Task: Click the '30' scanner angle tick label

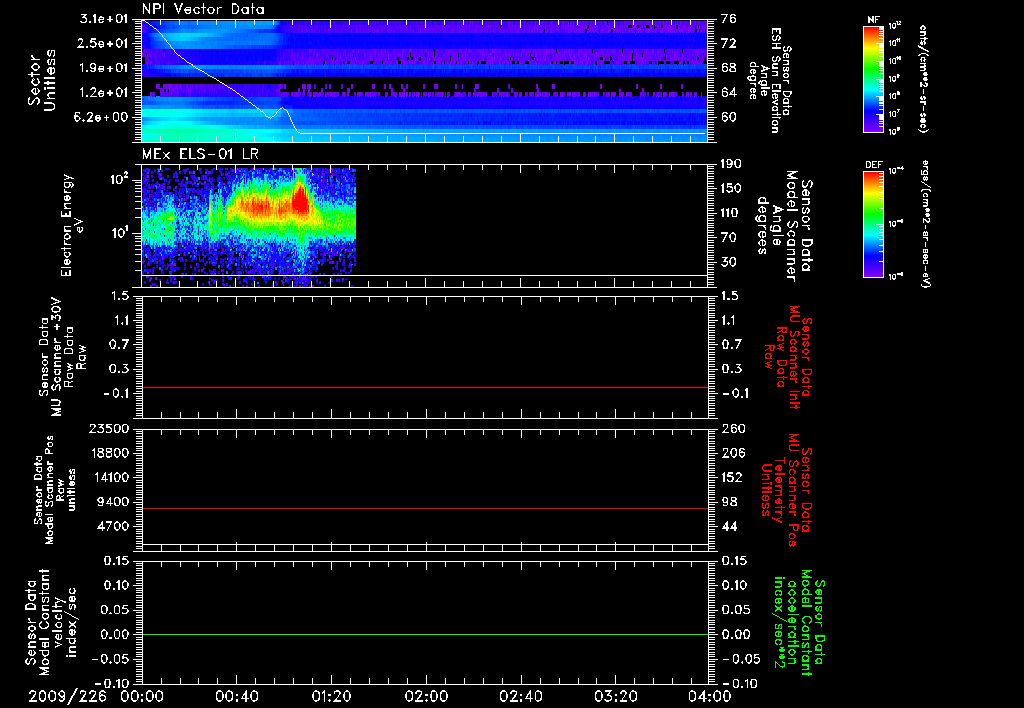Action: [729, 262]
